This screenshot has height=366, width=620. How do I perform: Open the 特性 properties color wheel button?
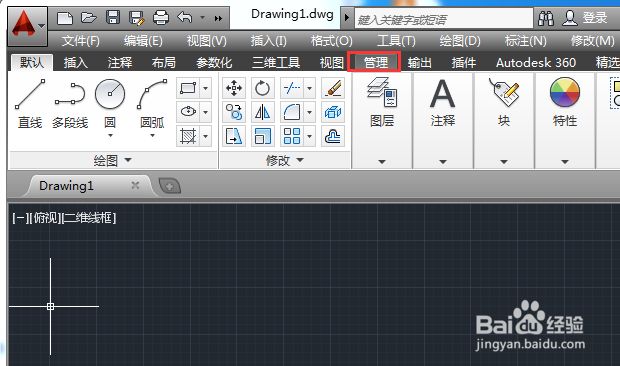point(565,103)
